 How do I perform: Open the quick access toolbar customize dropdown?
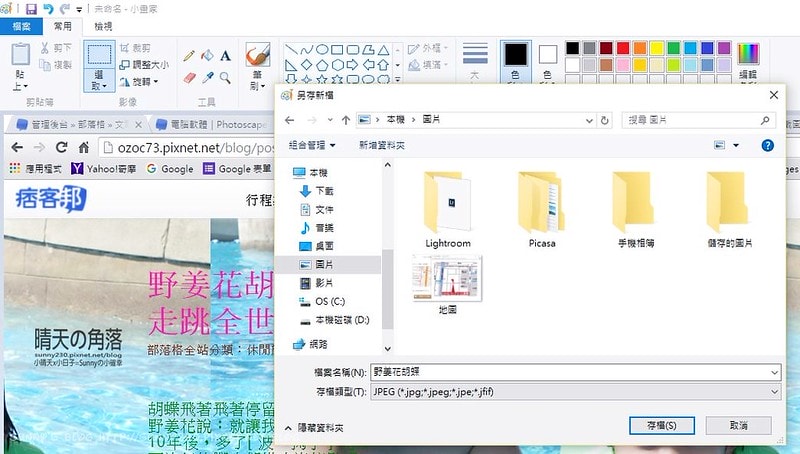click(79, 9)
